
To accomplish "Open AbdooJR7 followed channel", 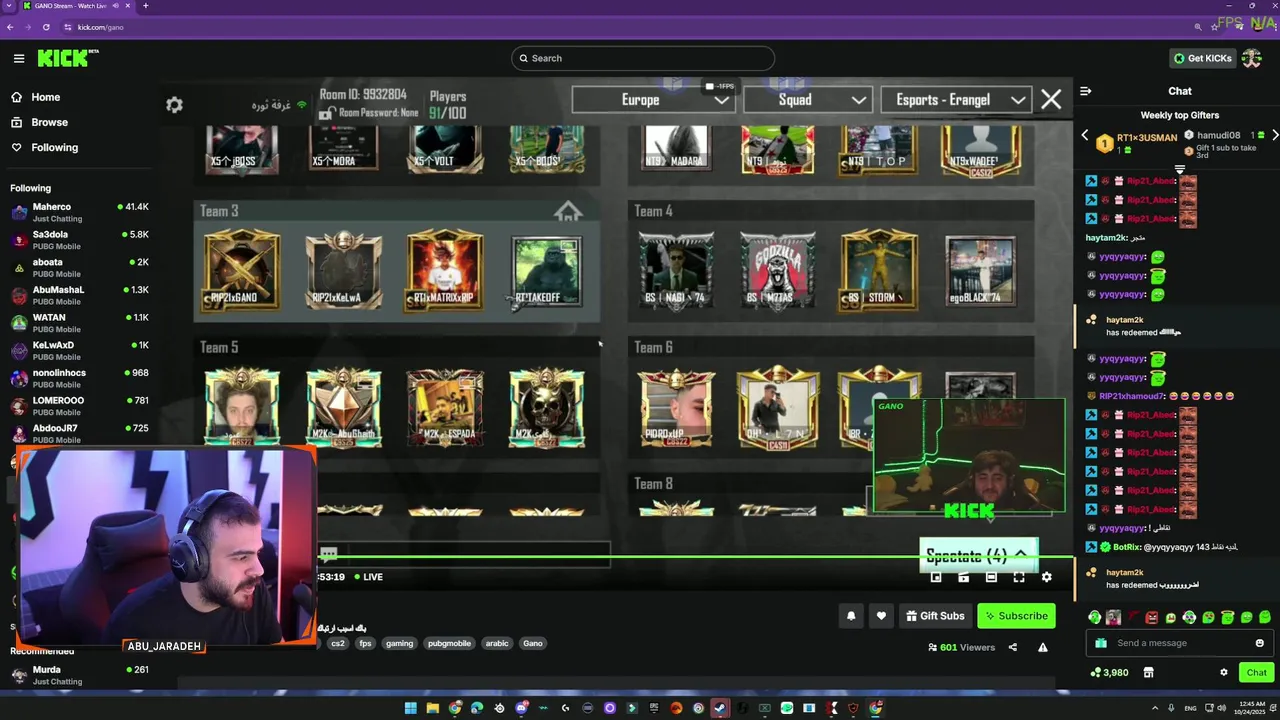I will pos(79,433).
